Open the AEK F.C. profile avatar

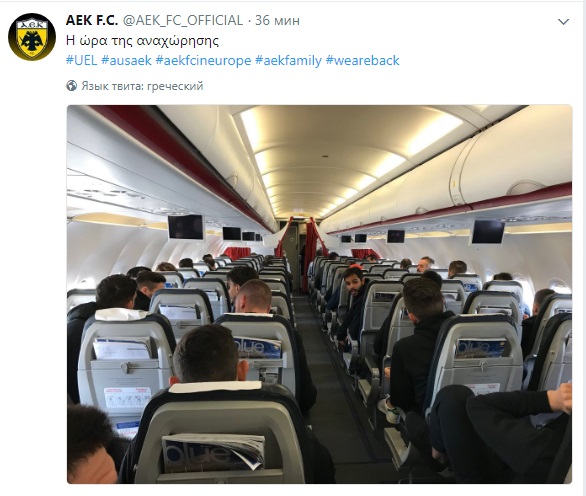click(32, 37)
